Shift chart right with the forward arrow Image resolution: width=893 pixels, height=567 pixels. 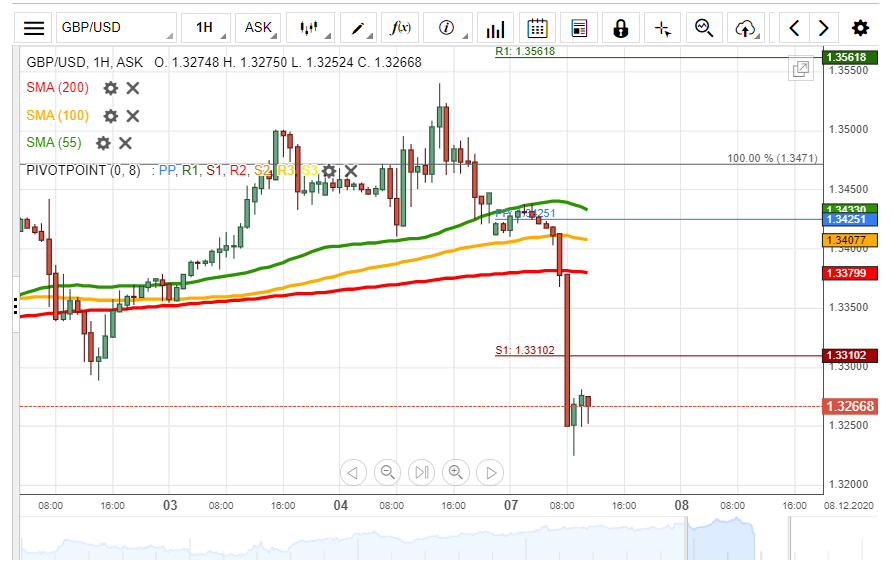pyautogui.click(x=490, y=472)
